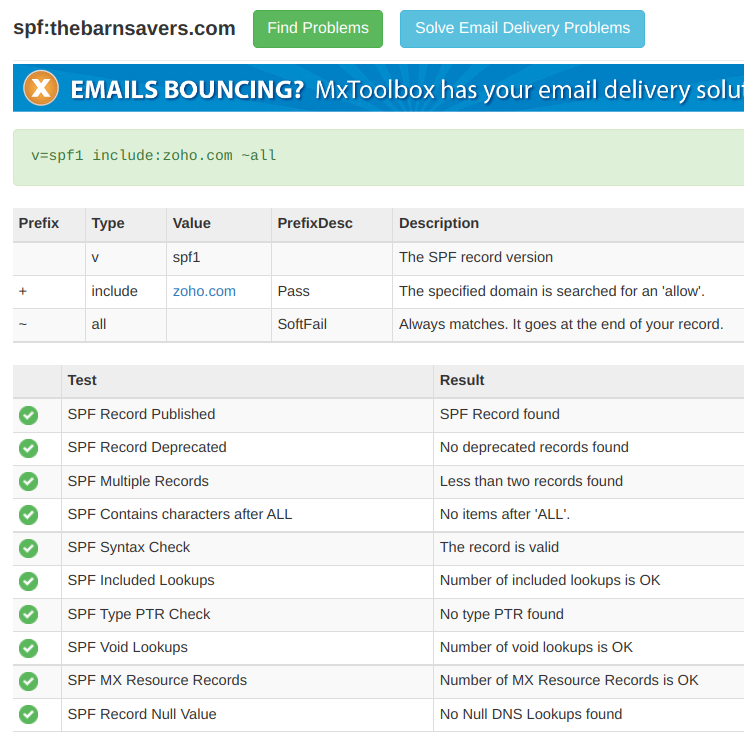Screen dimensions: 744x745
Task: Click 'The SPF record version' description
Action: [476, 258]
